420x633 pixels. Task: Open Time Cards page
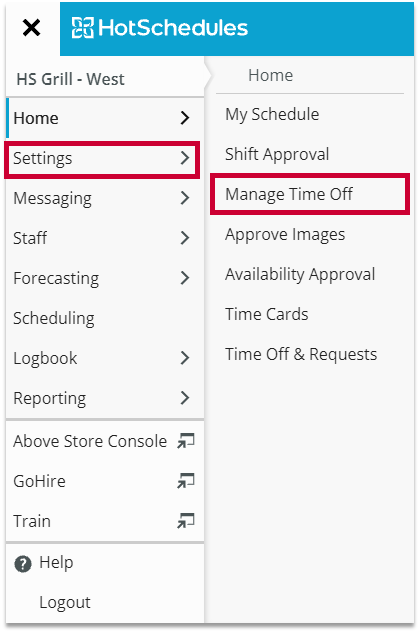(267, 314)
